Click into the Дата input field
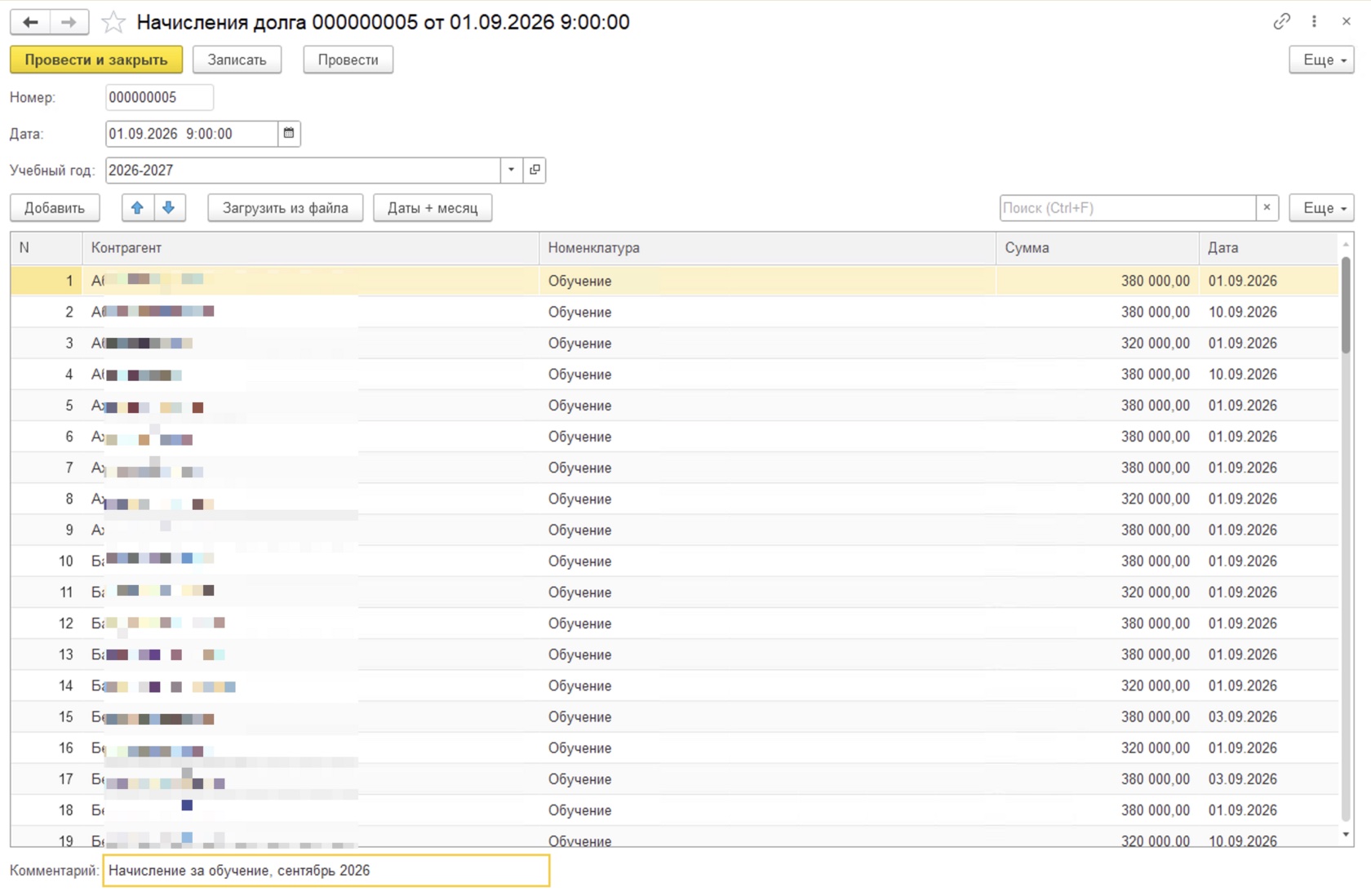Image resolution: width=1371 pixels, height=896 pixels. 191,133
